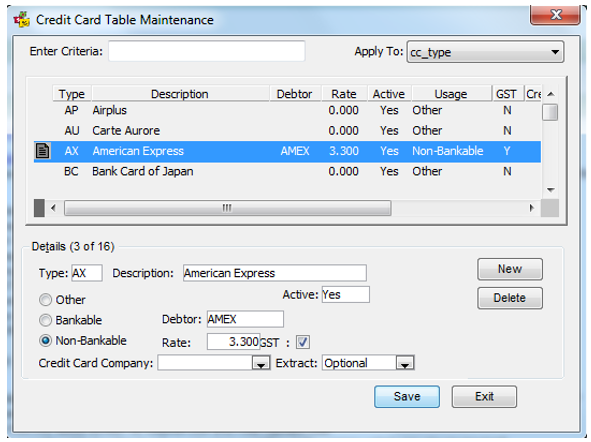Viewport: 591px width, 442px height.
Task: Sort by the Description column header
Action: [180, 94]
